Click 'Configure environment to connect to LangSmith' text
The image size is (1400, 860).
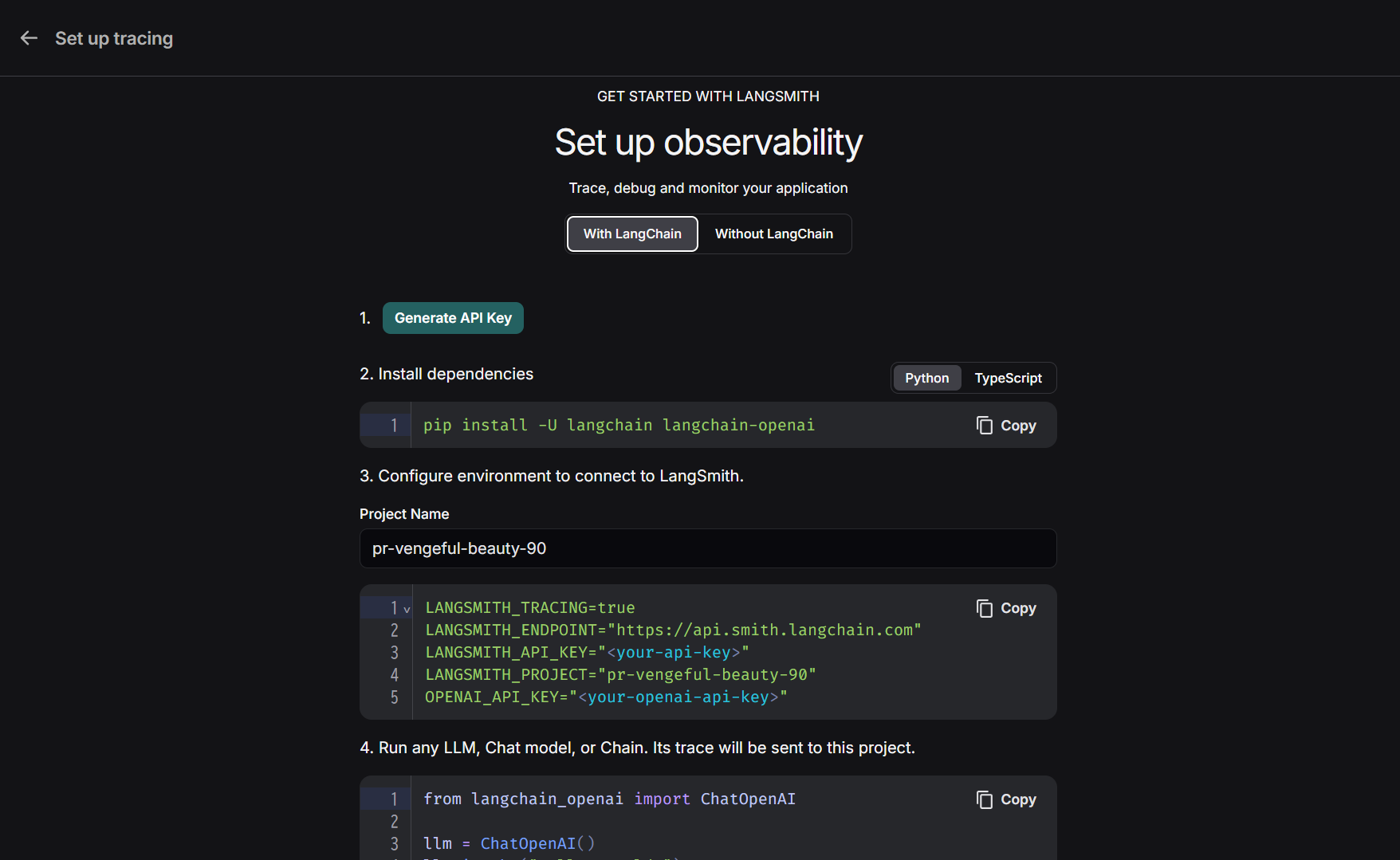[560, 476]
